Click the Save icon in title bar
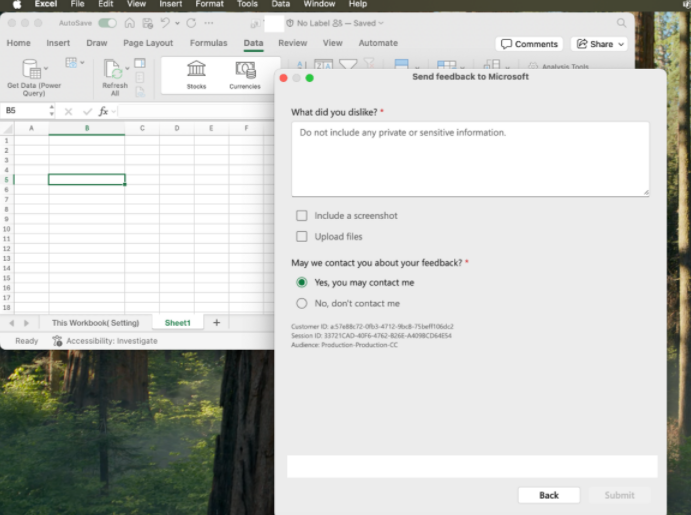 point(148,23)
